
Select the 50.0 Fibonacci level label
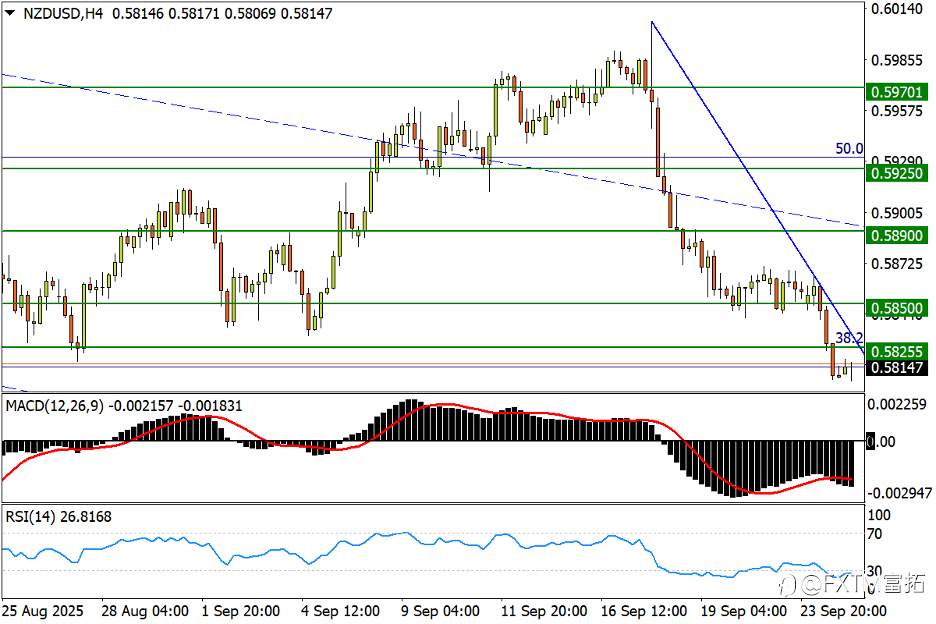(849, 148)
